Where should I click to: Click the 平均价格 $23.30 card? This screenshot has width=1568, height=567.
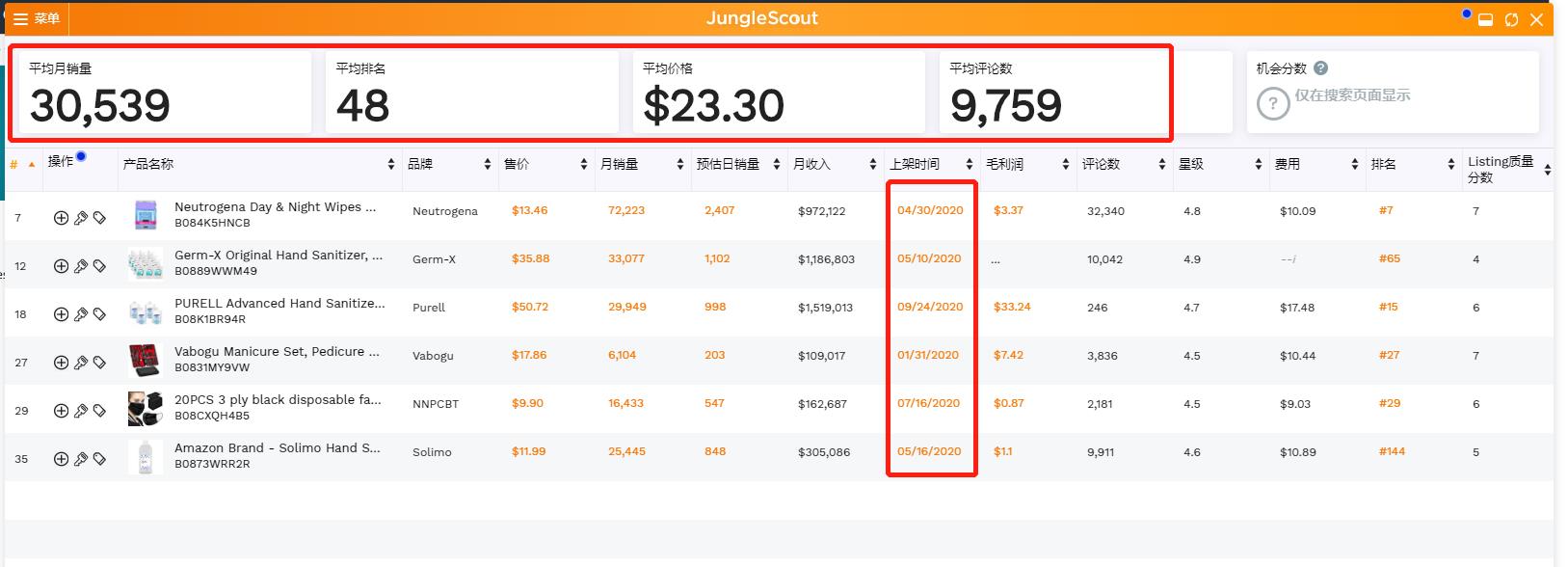779,92
